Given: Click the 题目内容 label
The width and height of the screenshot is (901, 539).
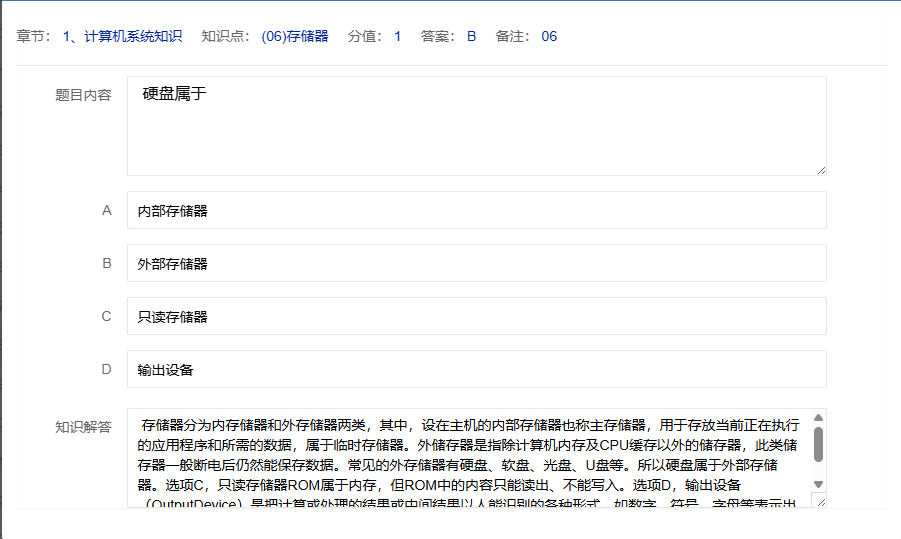Looking at the screenshot, I should tap(83, 96).
